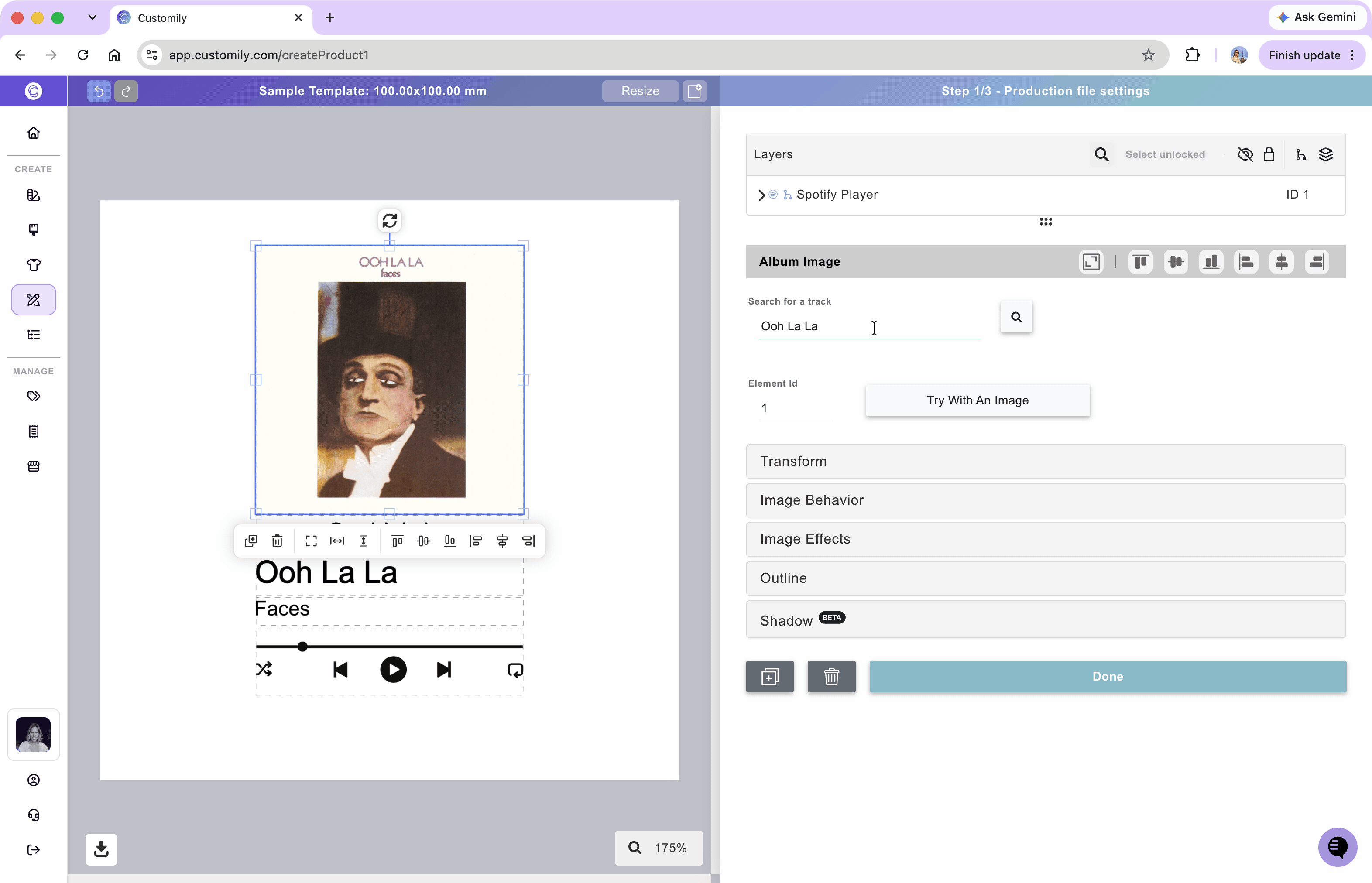Open the chat support bubble

coord(1337,847)
